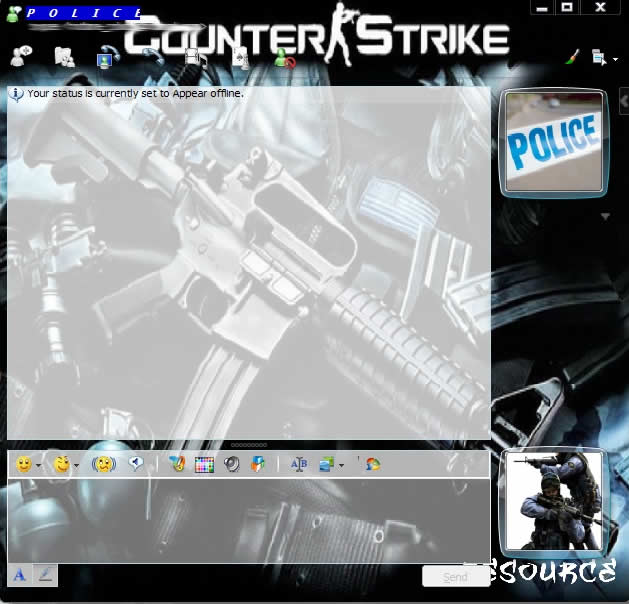Switch to text typing mode with blue A
Image resolution: width=629 pixels, height=604 pixels.
tap(20, 576)
